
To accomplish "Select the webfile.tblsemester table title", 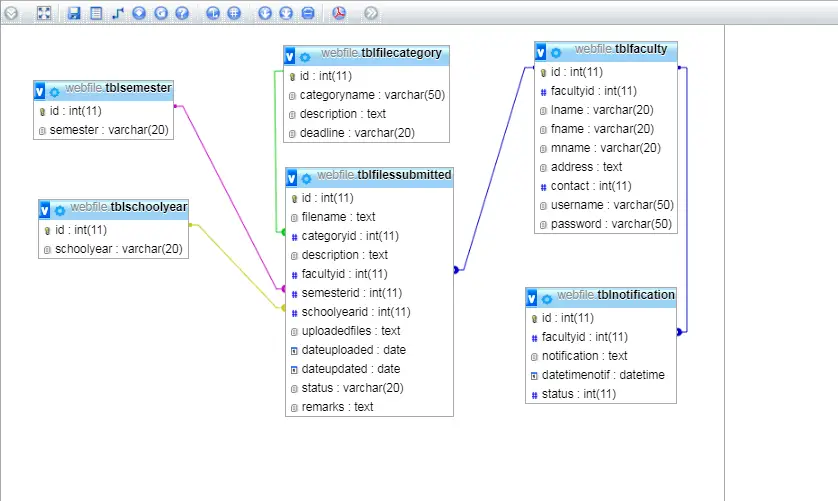I will tap(118, 88).
